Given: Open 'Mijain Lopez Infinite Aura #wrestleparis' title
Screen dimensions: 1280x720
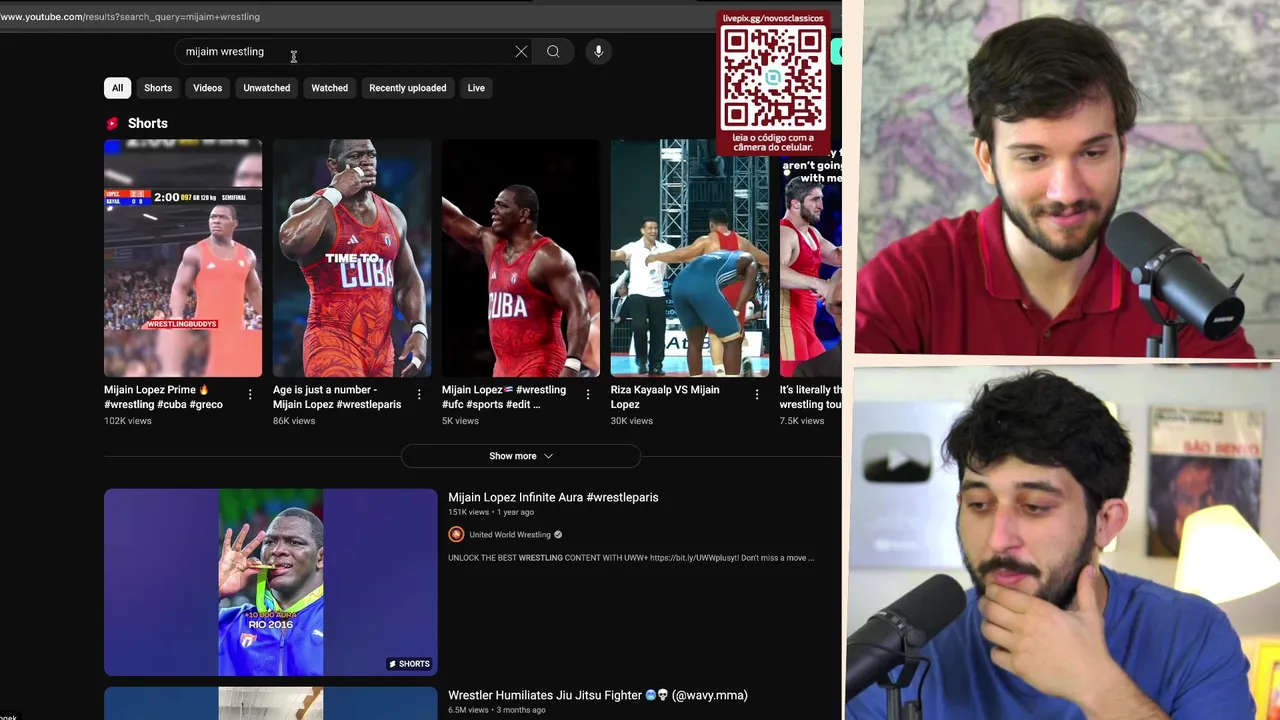Looking at the screenshot, I should pos(553,497).
